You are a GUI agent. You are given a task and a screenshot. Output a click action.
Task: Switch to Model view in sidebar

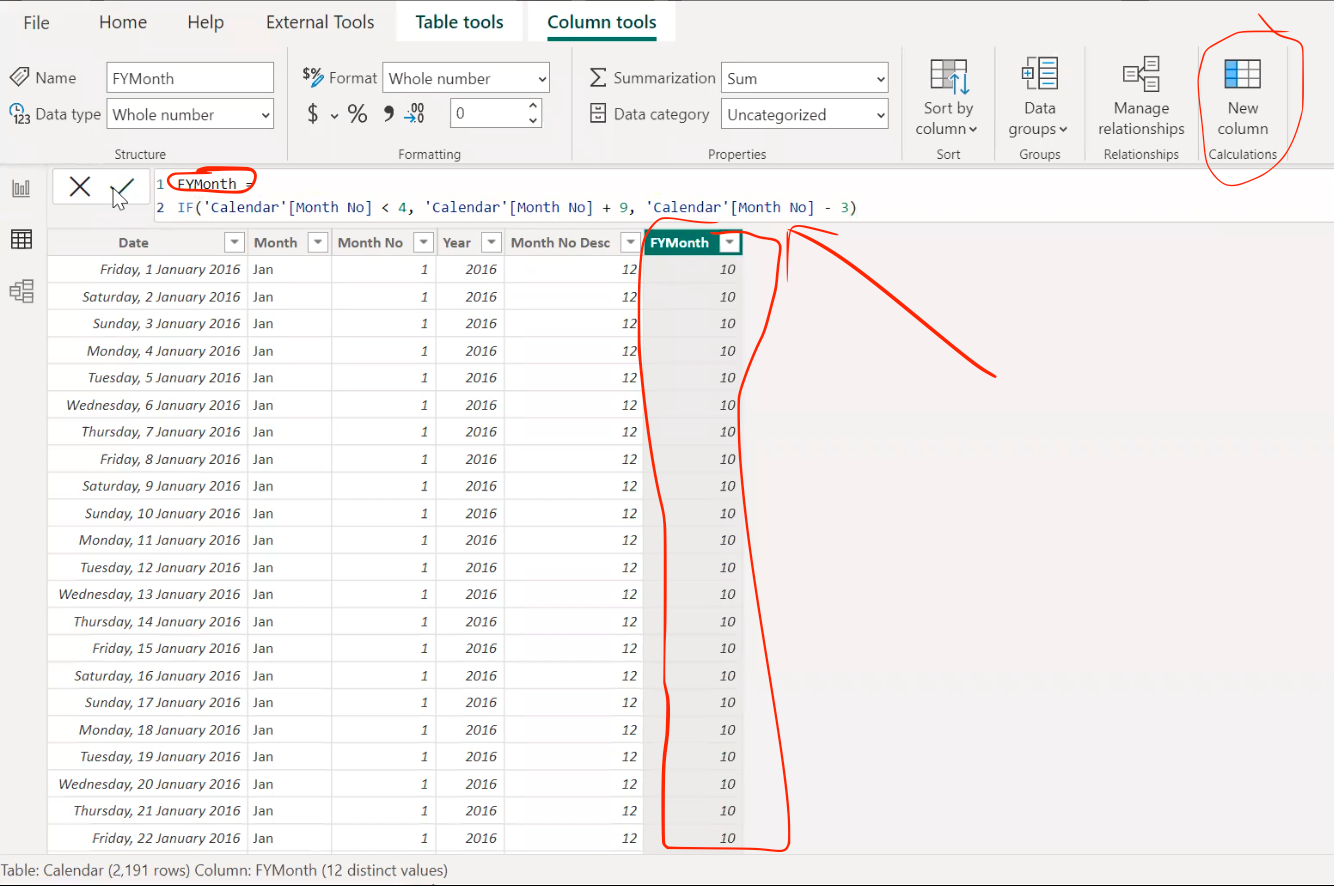[x=21, y=291]
